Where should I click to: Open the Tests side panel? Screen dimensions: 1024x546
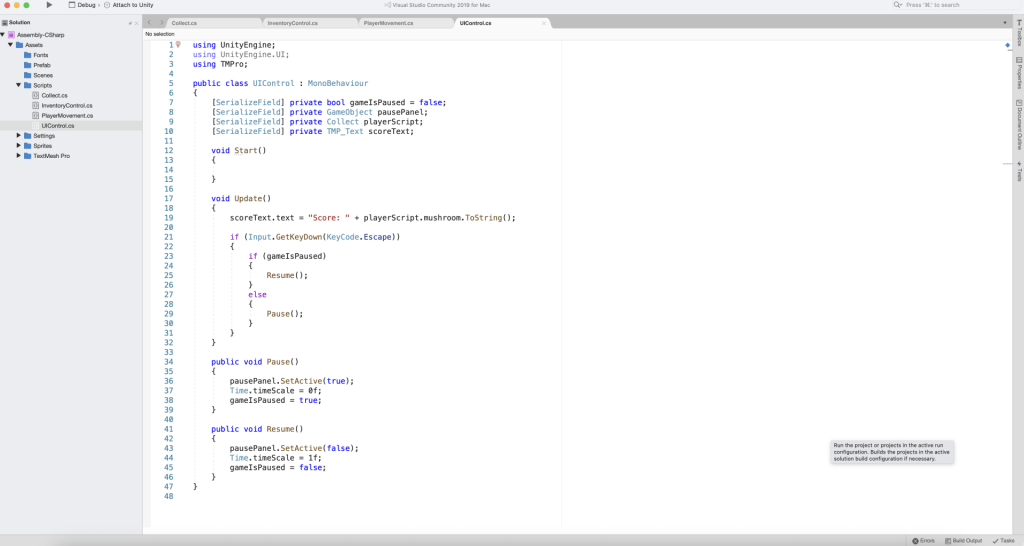point(1018,171)
